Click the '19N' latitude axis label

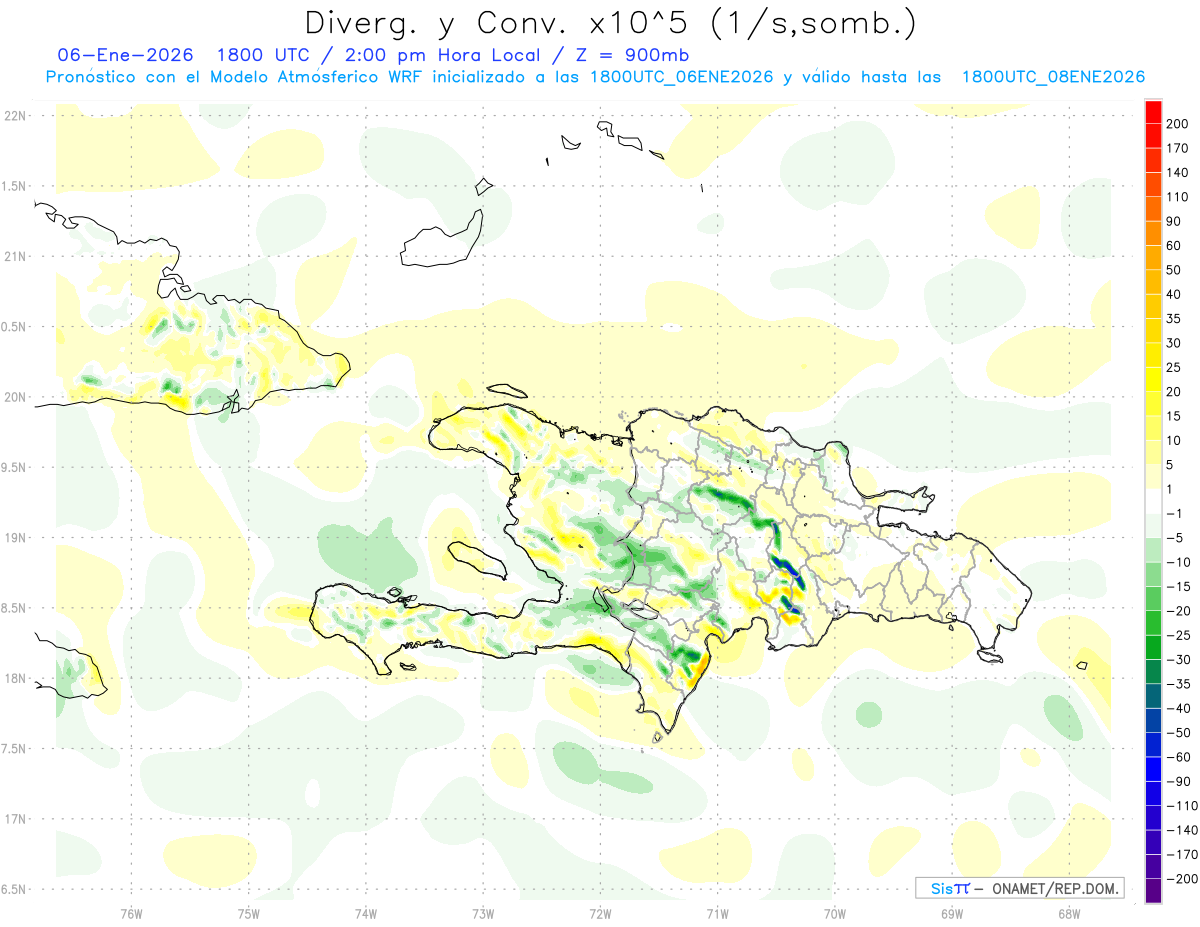pyautogui.click(x=15, y=538)
